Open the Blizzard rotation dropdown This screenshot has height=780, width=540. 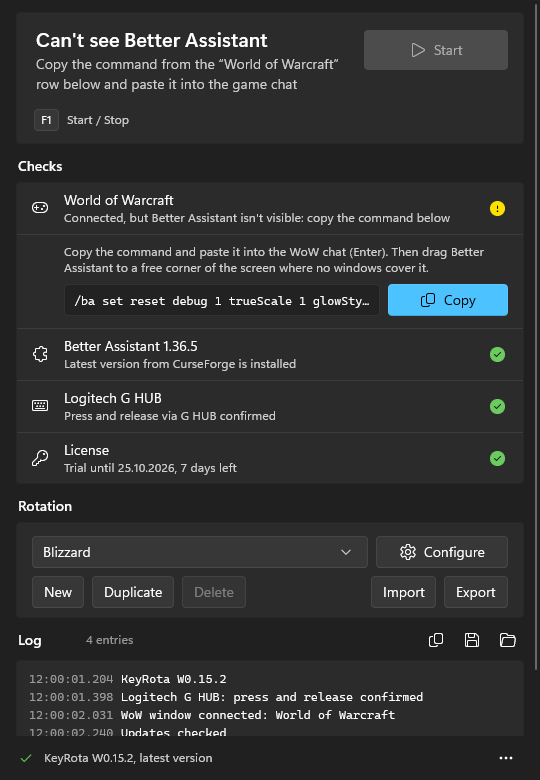[200, 552]
